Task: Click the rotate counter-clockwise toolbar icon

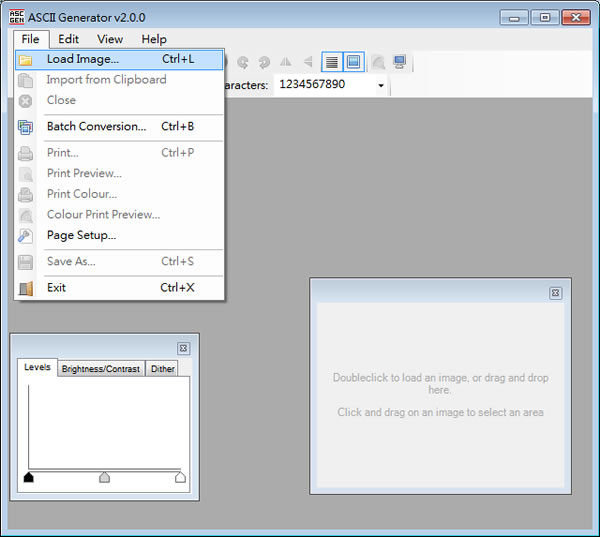Action: (x=243, y=62)
